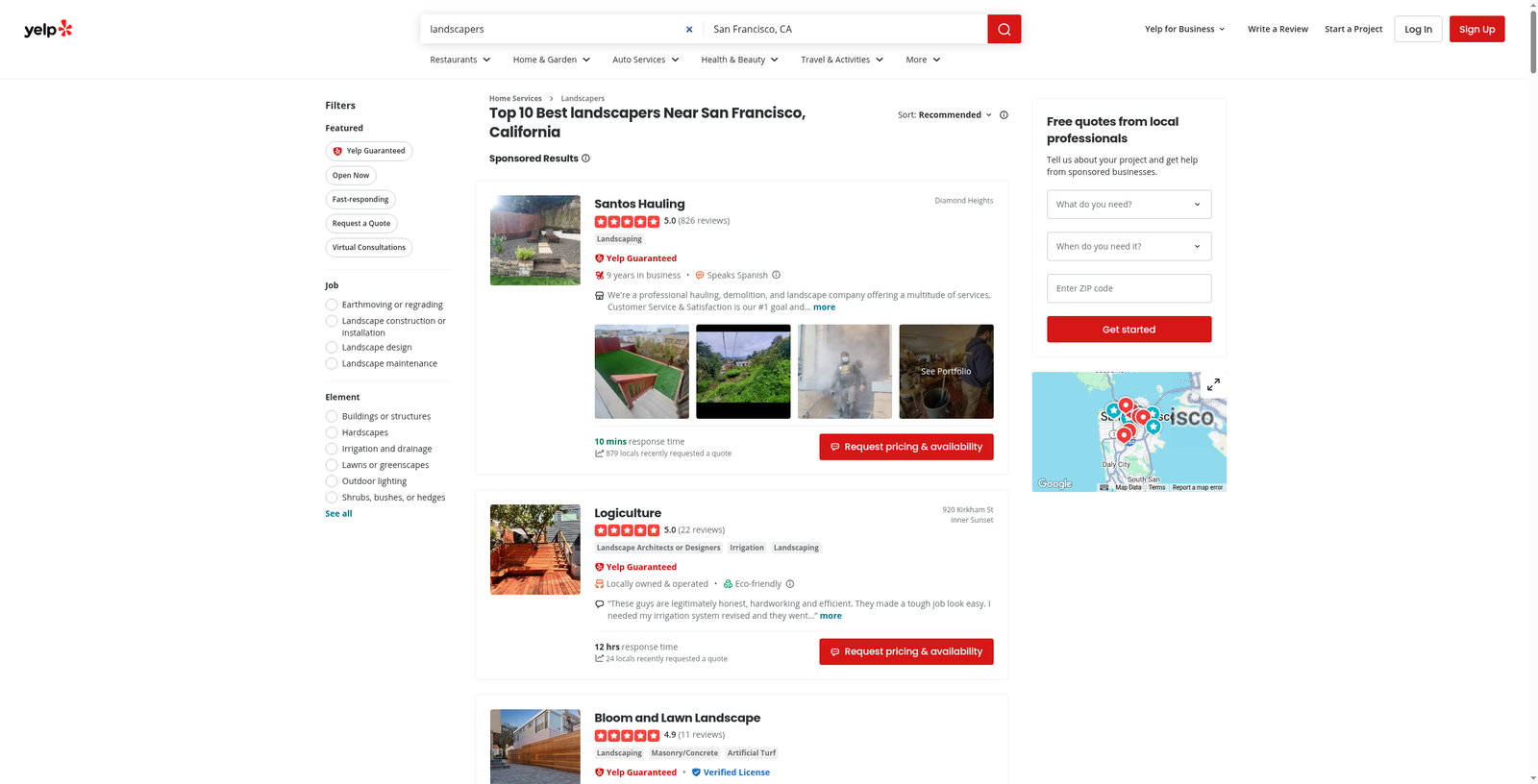Go to Home Services breadcrumb

[515, 98]
